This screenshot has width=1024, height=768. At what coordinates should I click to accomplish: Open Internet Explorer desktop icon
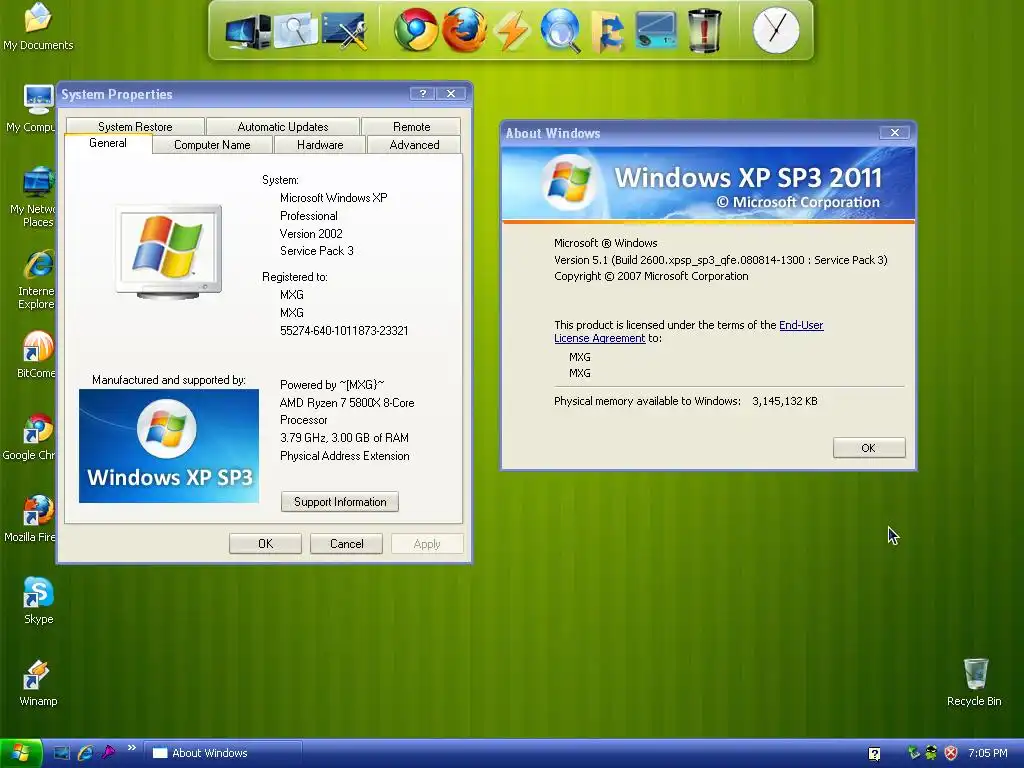36,280
